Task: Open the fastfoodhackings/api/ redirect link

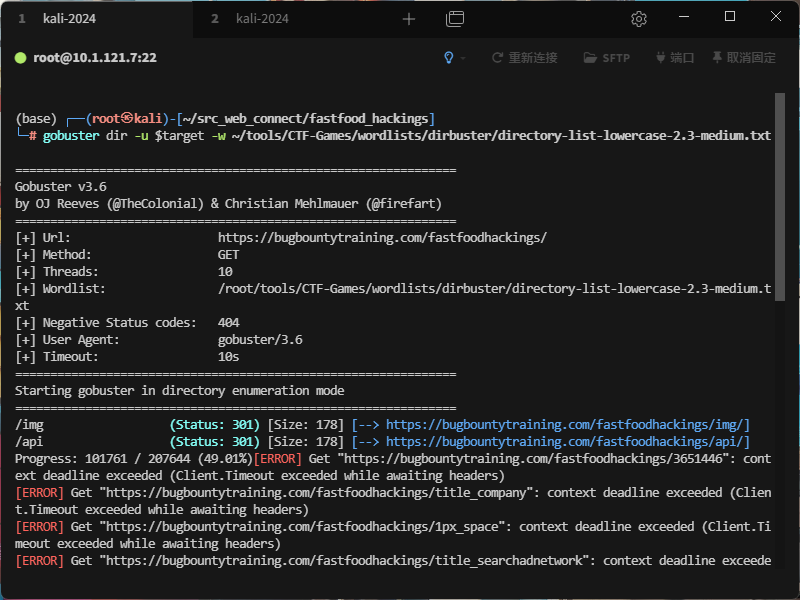Action: tap(567, 441)
